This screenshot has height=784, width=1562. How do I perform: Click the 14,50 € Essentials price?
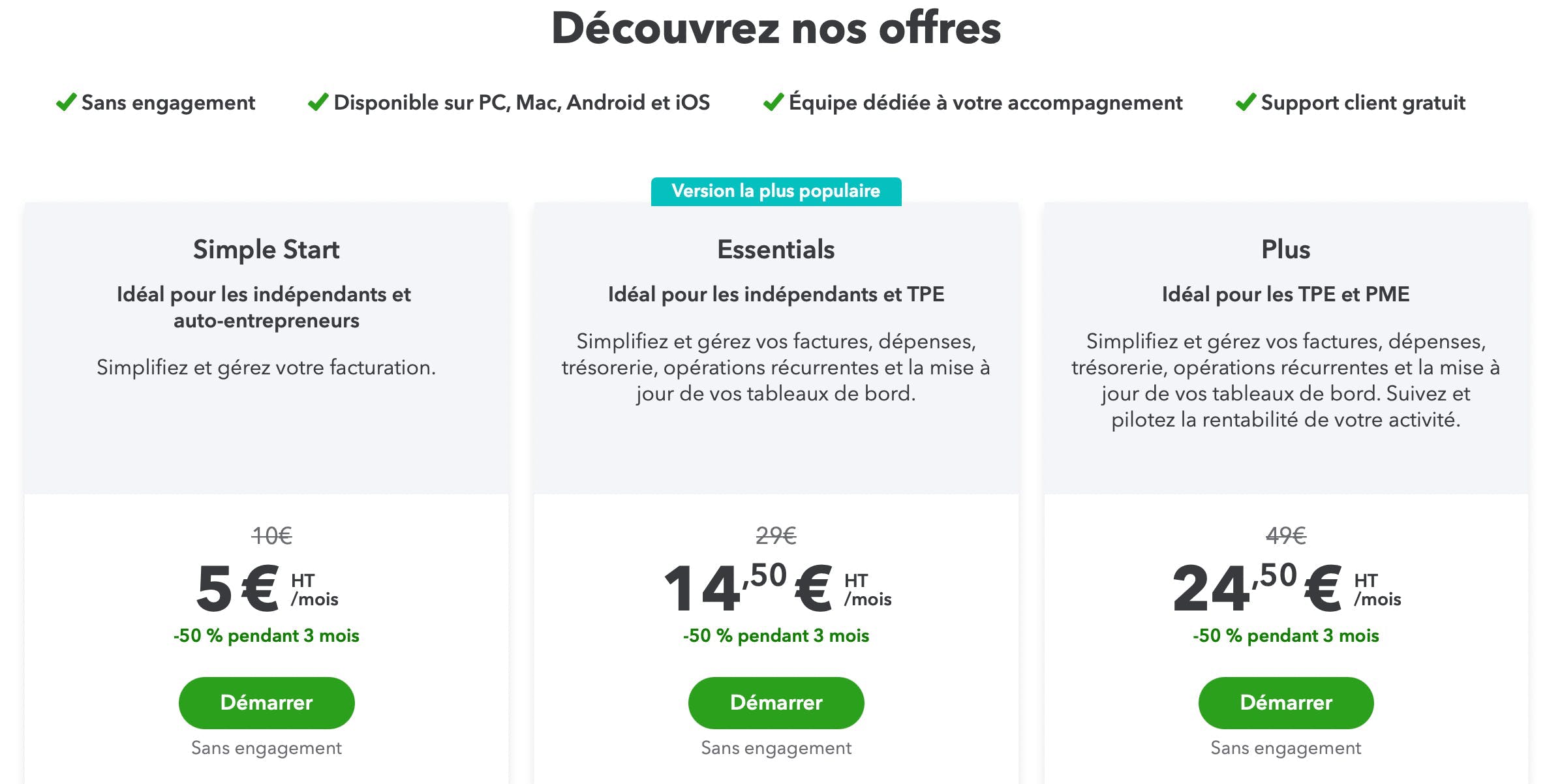(x=777, y=588)
